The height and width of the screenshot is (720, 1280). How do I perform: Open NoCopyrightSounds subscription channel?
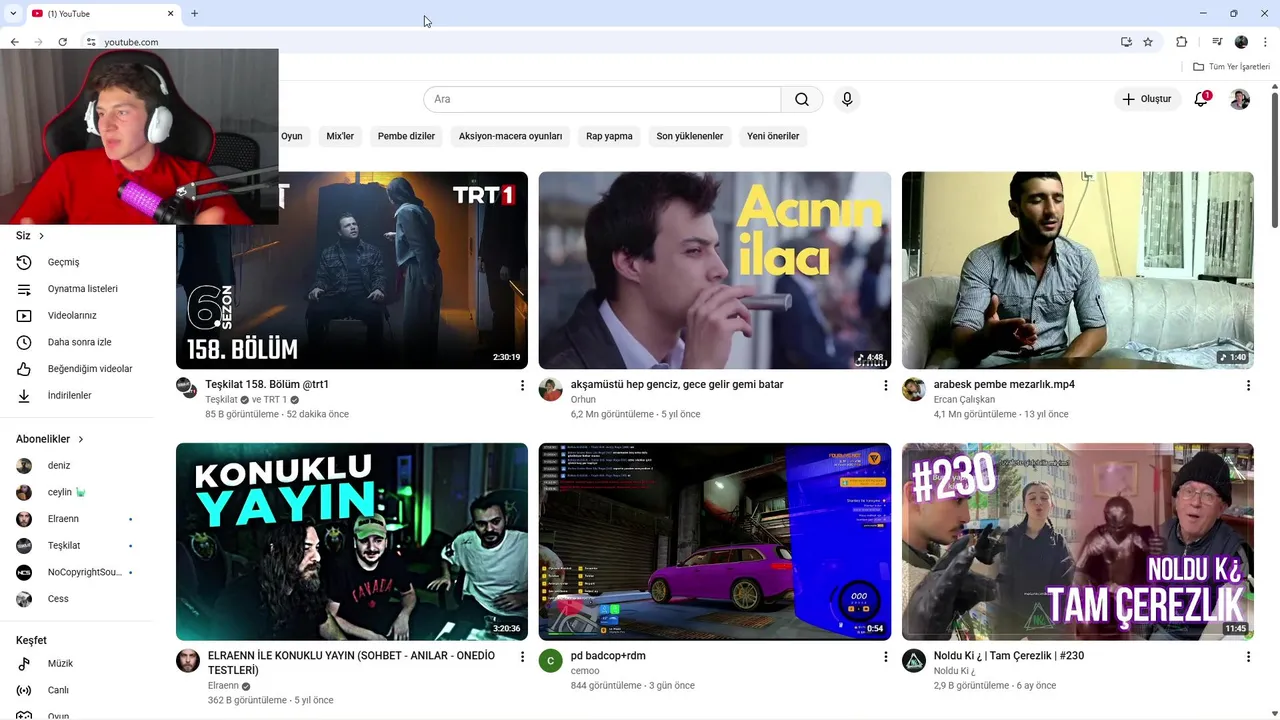[76, 572]
